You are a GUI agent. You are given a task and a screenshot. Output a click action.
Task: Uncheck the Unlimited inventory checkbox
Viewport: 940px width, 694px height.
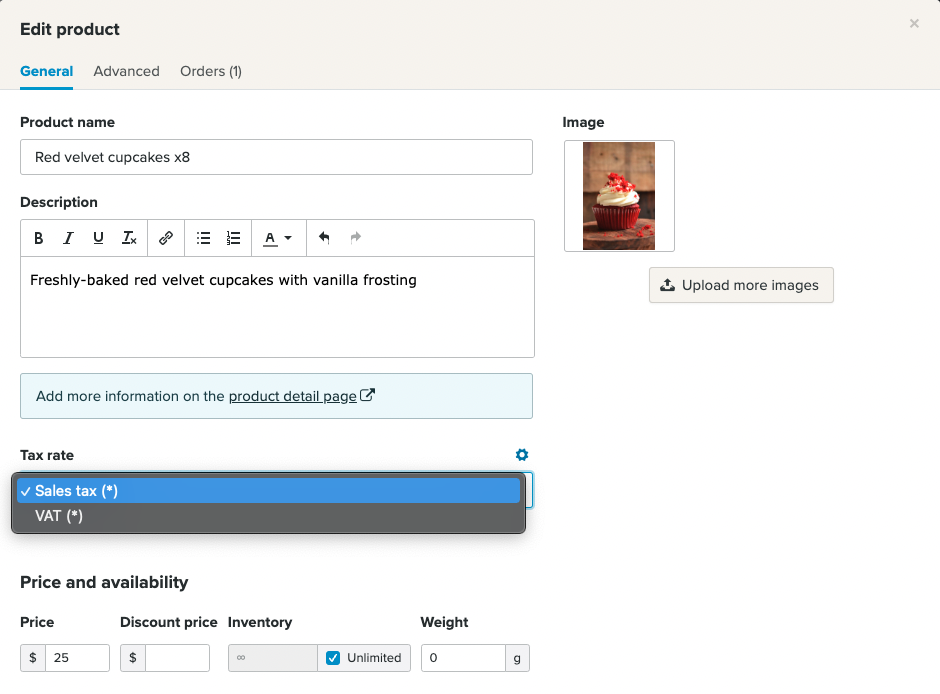pos(333,658)
